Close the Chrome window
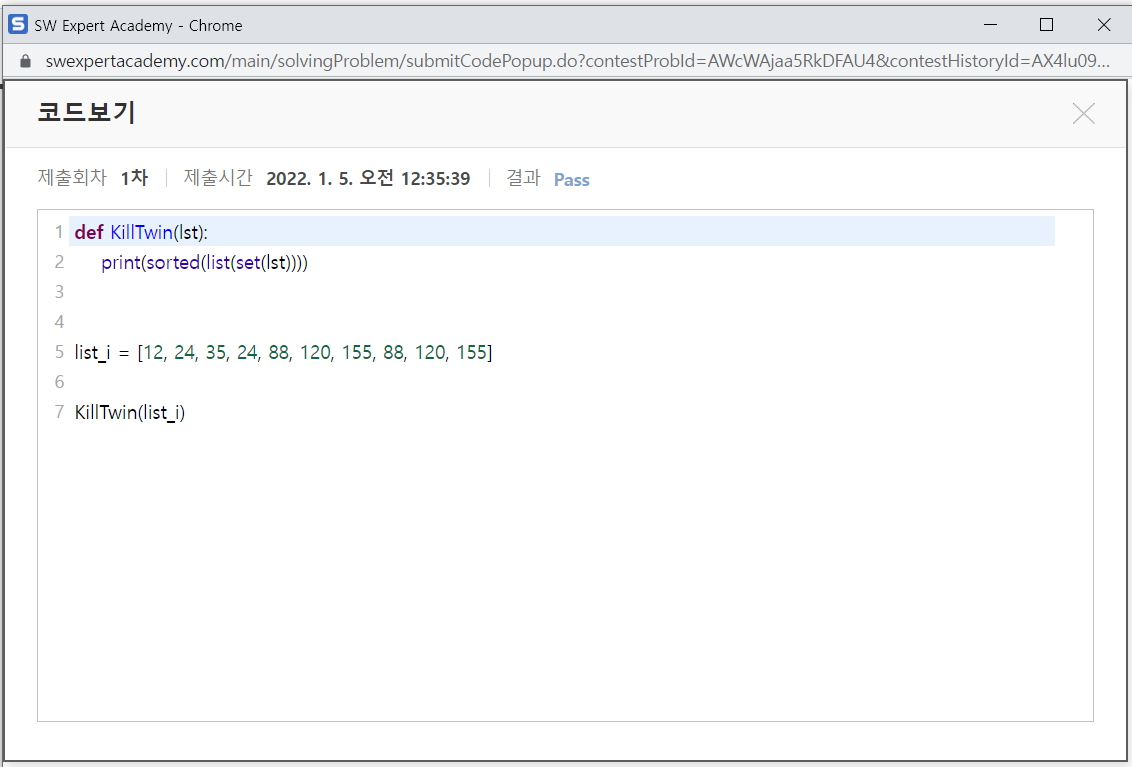This screenshot has width=1132, height=767. [x=1103, y=25]
